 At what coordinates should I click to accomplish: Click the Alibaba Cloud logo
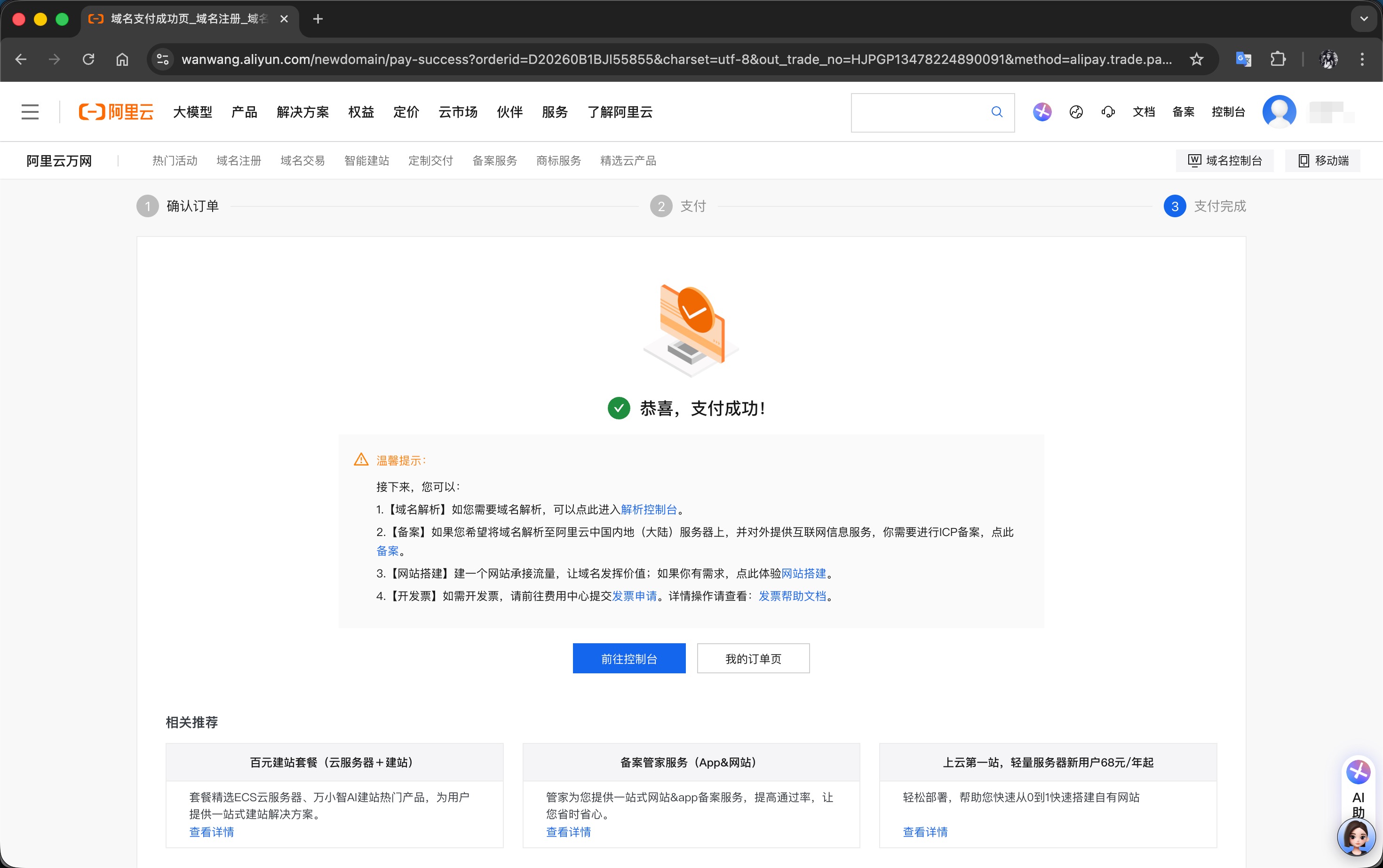pyautogui.click(x=116, y=112)
